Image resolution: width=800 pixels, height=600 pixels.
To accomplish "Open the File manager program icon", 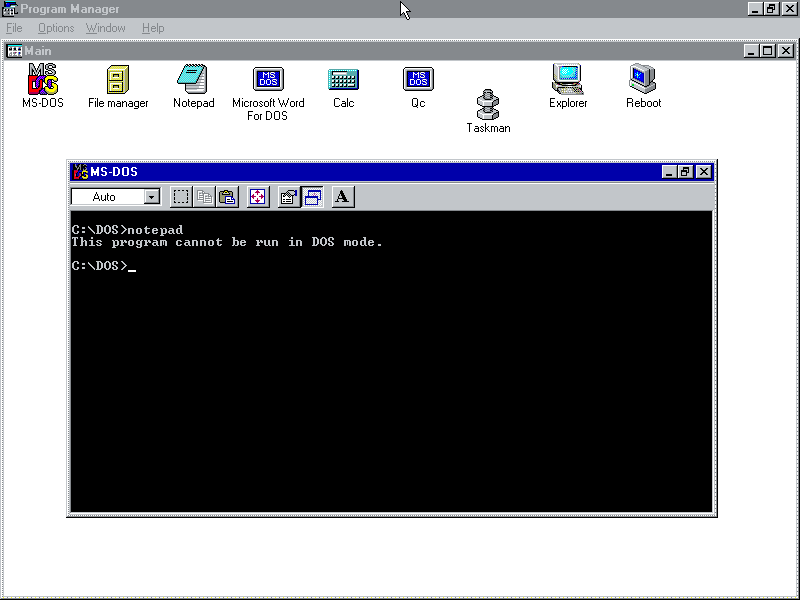I will click(x=117, y=80).
